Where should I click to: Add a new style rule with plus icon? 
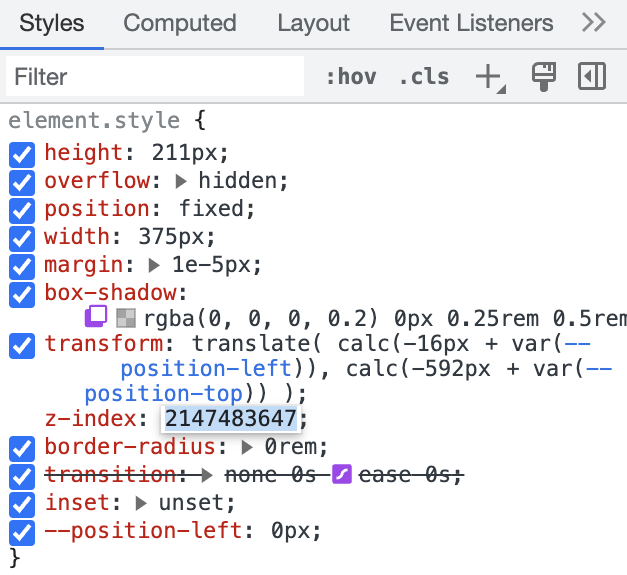click(x=490, y=77)
